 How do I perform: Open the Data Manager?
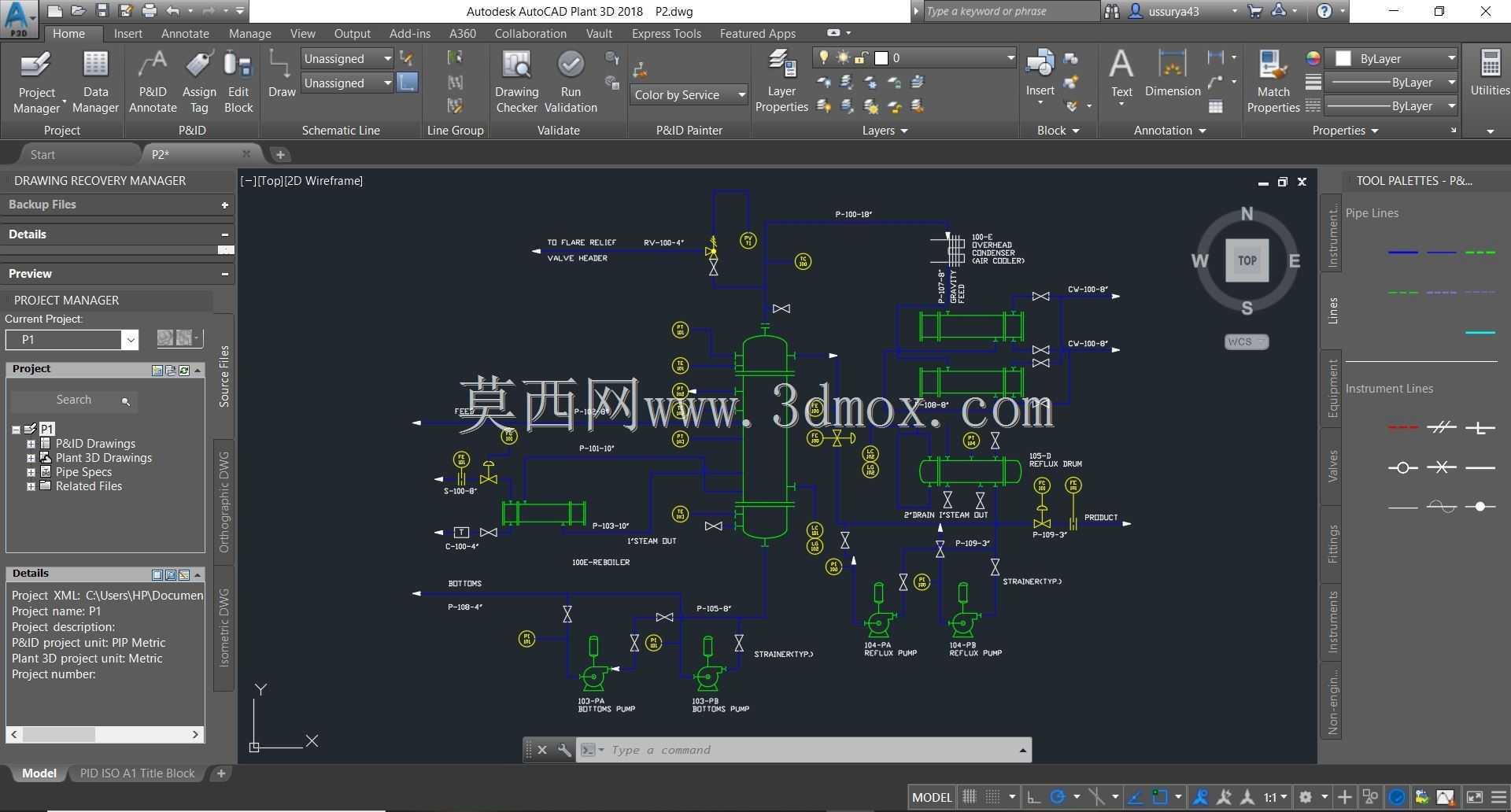[95, 83]
